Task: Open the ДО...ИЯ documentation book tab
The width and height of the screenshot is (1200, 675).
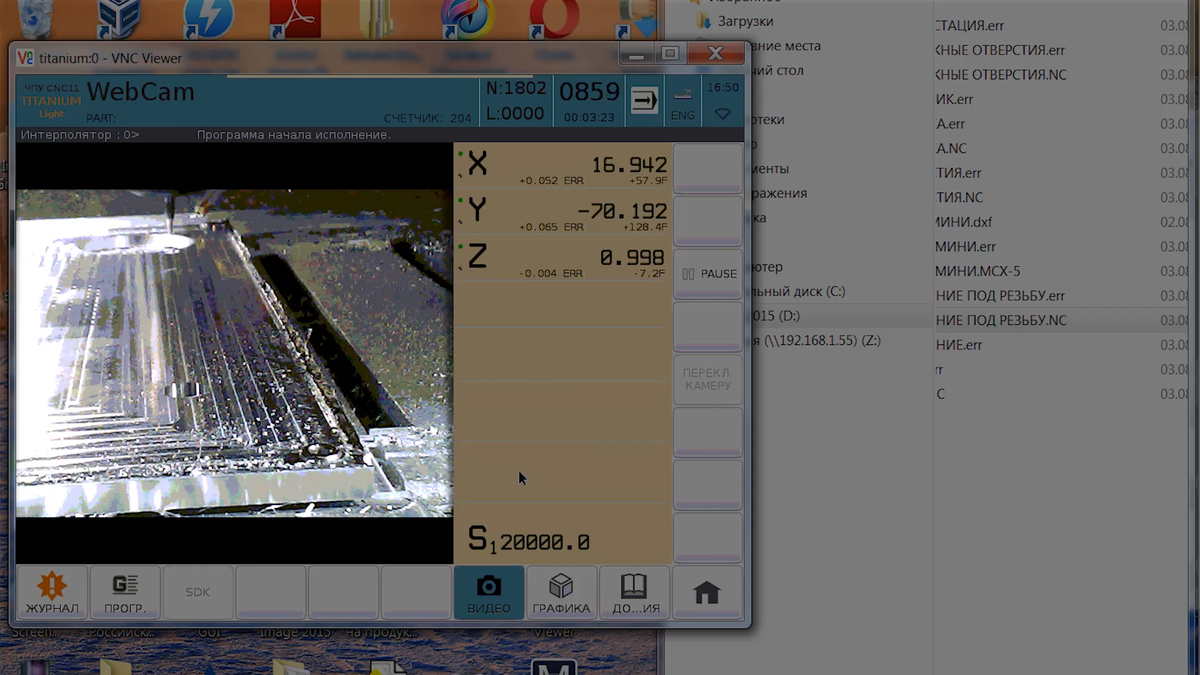Action: tap(634, 593)
